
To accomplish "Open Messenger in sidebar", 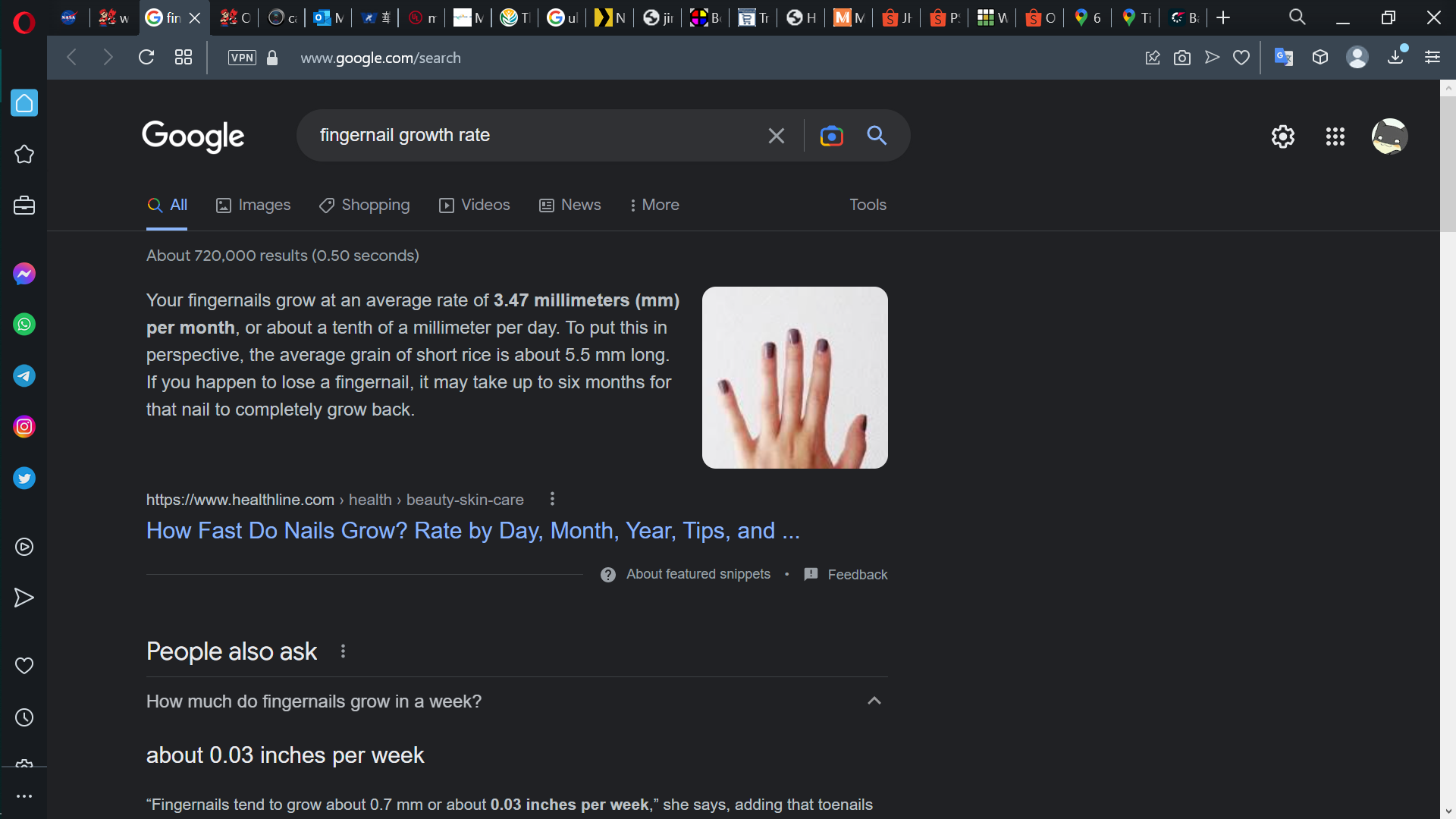I will [24, 274].
